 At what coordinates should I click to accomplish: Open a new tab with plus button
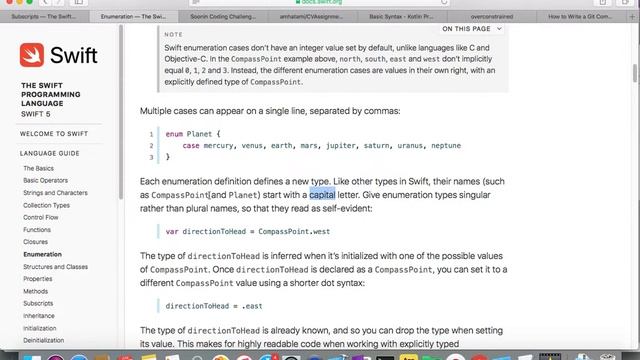pos(632,17)
